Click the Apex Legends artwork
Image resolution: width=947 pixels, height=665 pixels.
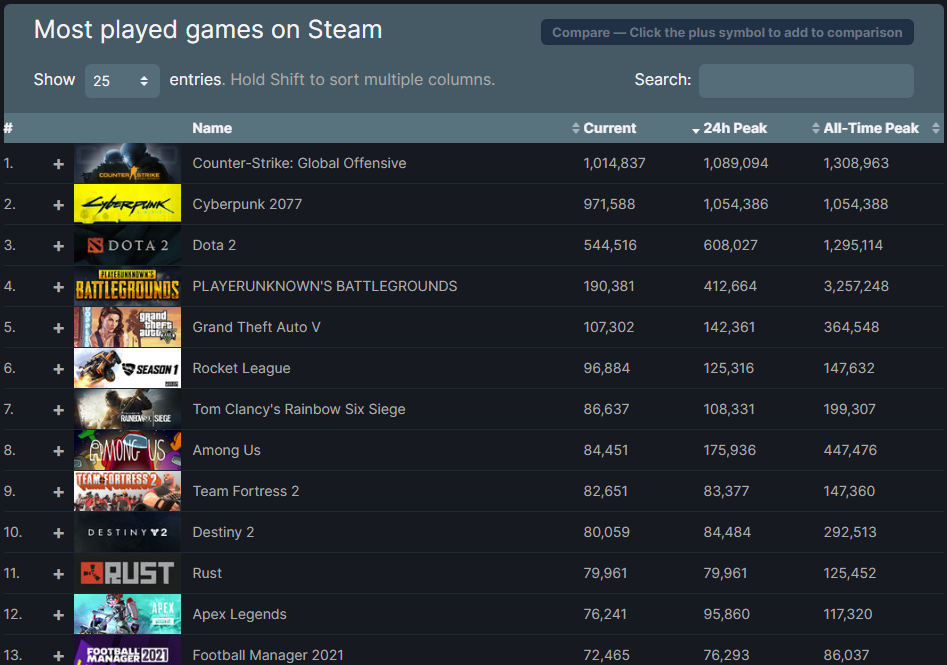coord(127,614)
